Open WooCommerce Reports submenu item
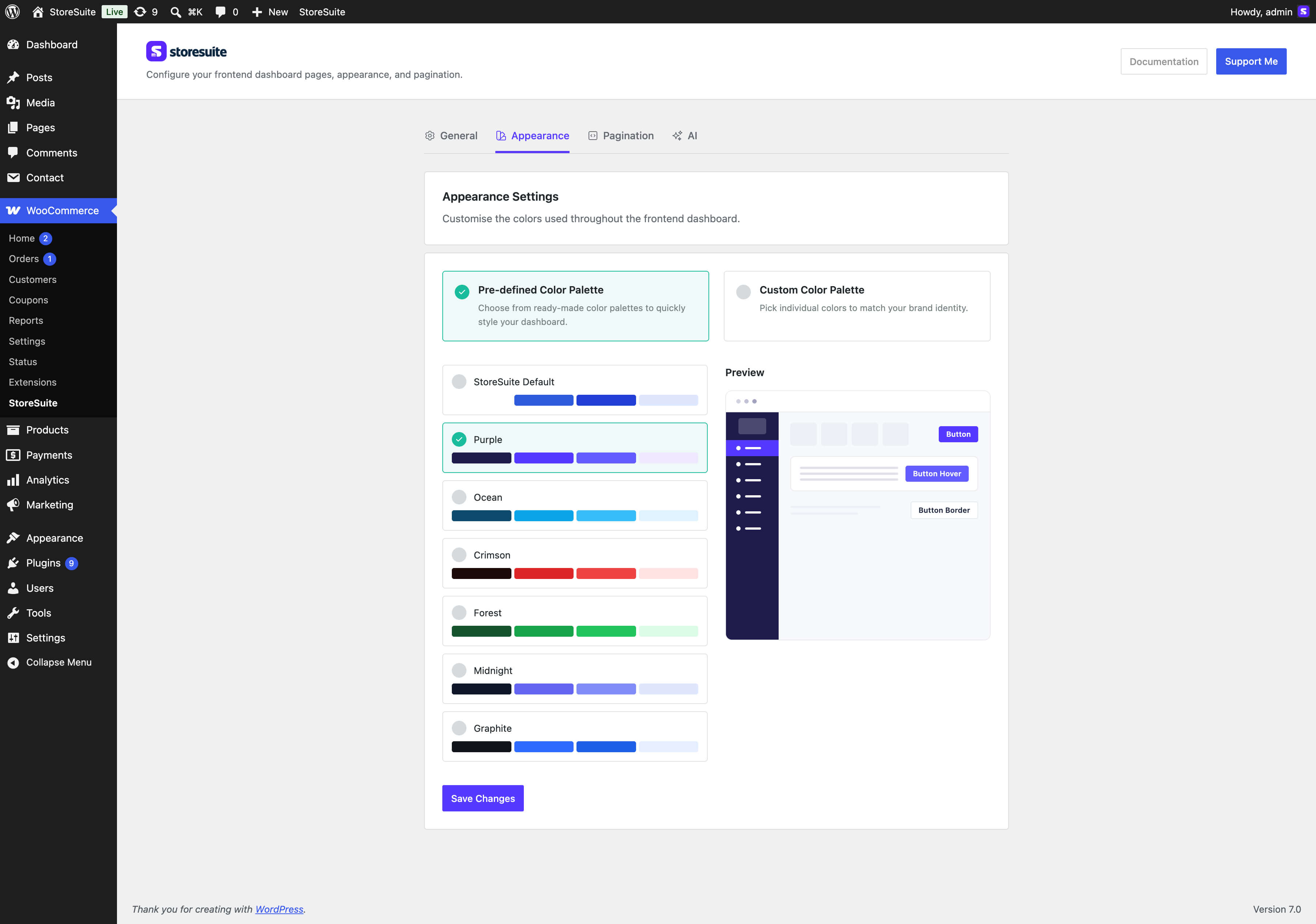Screen dimensions: 1316x924 click(26, 321)
